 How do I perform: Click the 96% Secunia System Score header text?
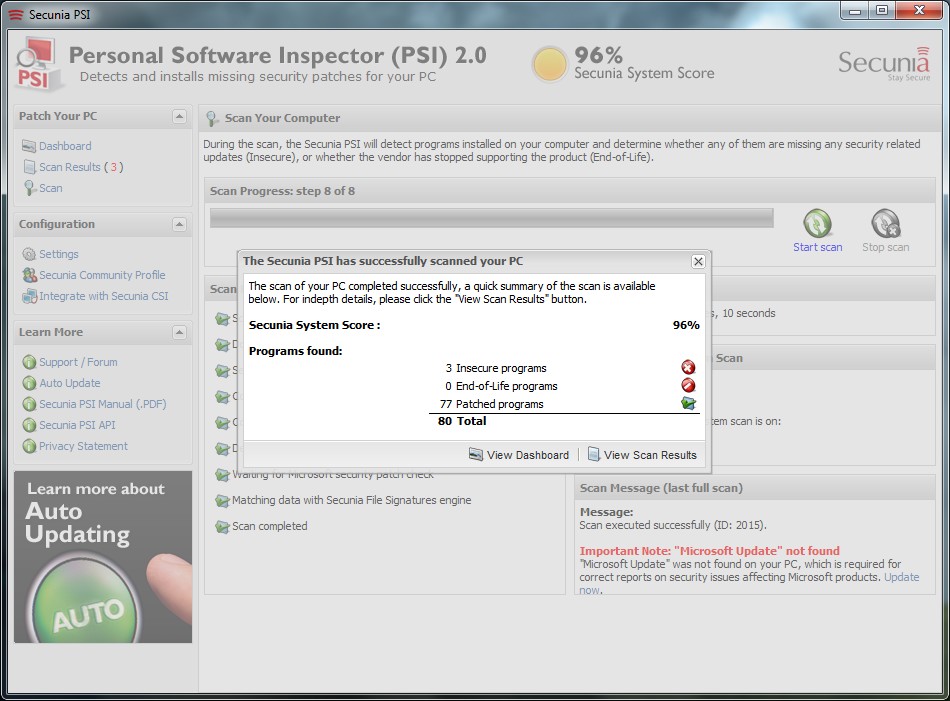644,63
